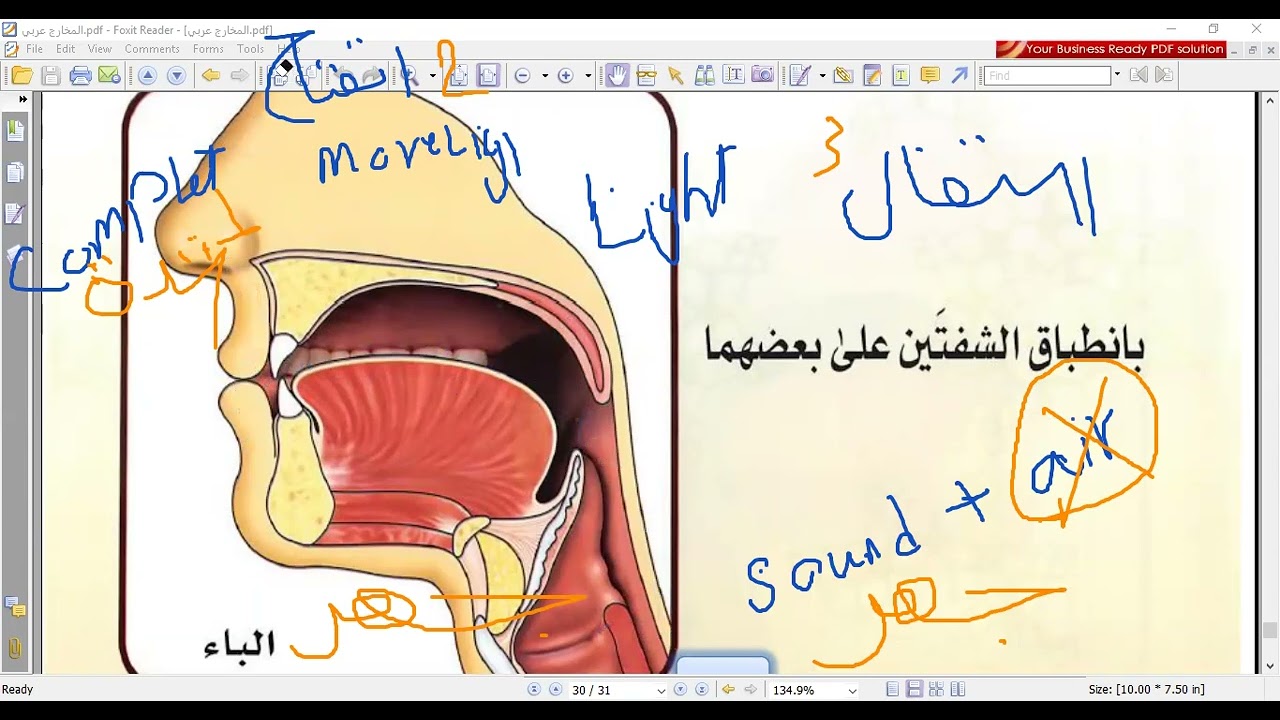Image resolution: width=1280 pixels, height=720 pixels.
Task: Click the vertical scrollbar up arrow
Action: click(x=1270, y=100)
